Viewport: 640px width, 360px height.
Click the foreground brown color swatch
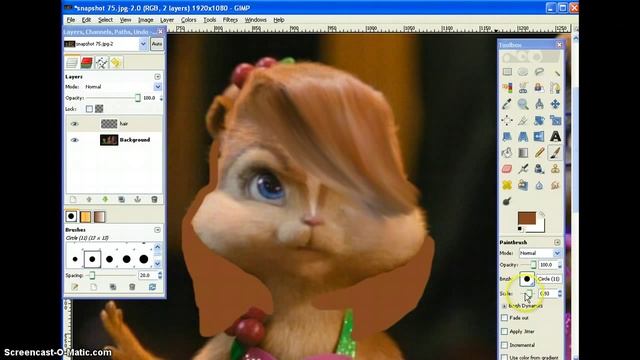(526, 218)
